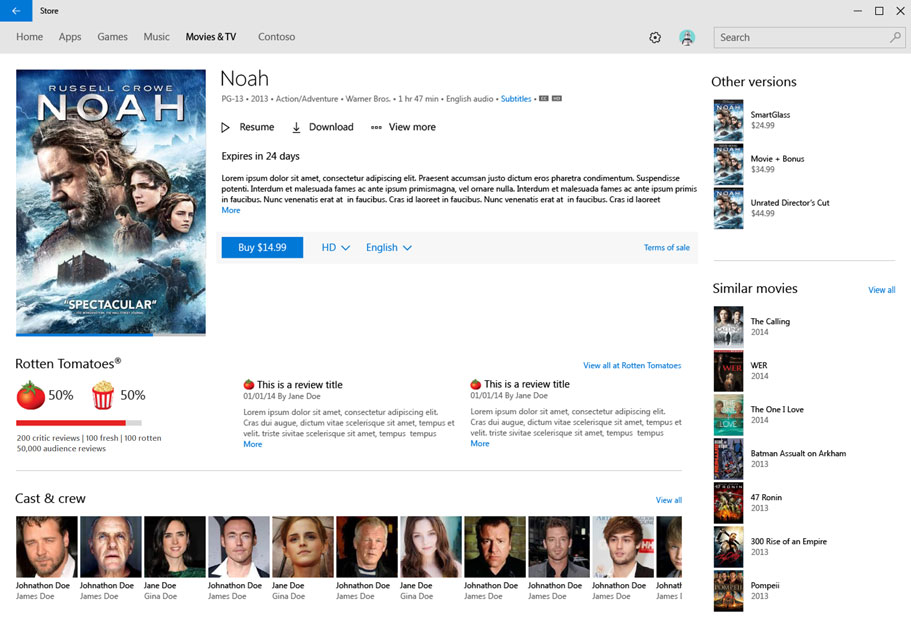Expand the HD quality dropdown
The image size is (911, 626).
336,248
